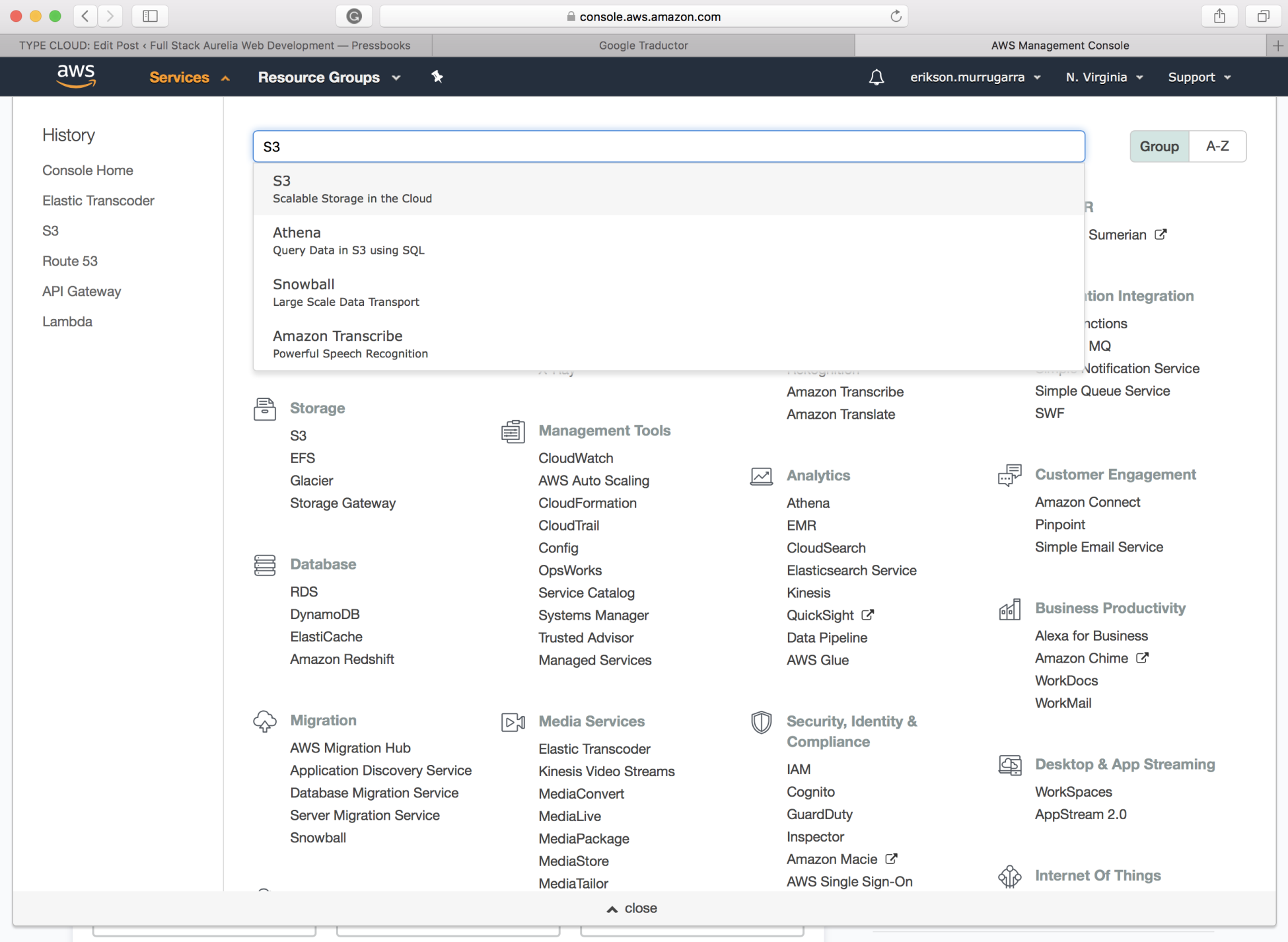Click external link icon next to Amazon Chime
1288x942 pixels.
pyautogui.click(x=1142, y=658)
